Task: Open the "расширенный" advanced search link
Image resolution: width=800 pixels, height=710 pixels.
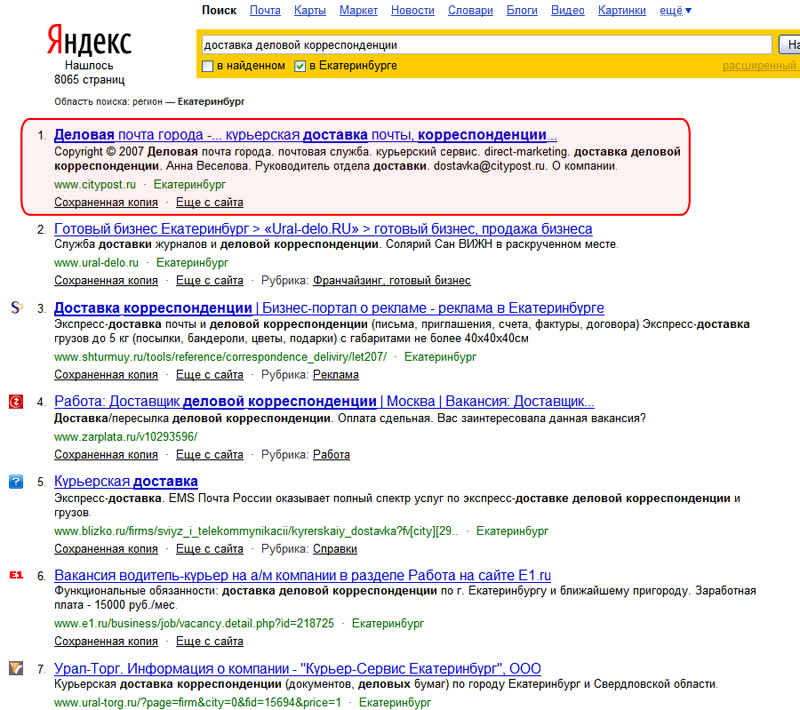Action: pos(759,66)
